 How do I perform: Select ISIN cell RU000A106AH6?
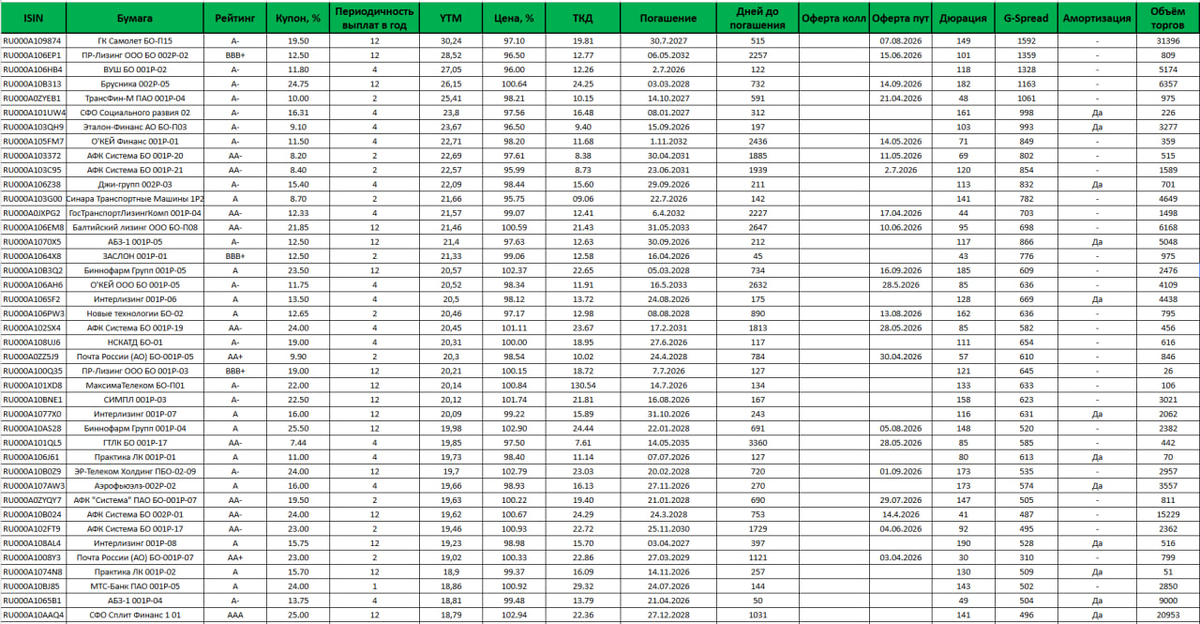click(x=34, y=286)
